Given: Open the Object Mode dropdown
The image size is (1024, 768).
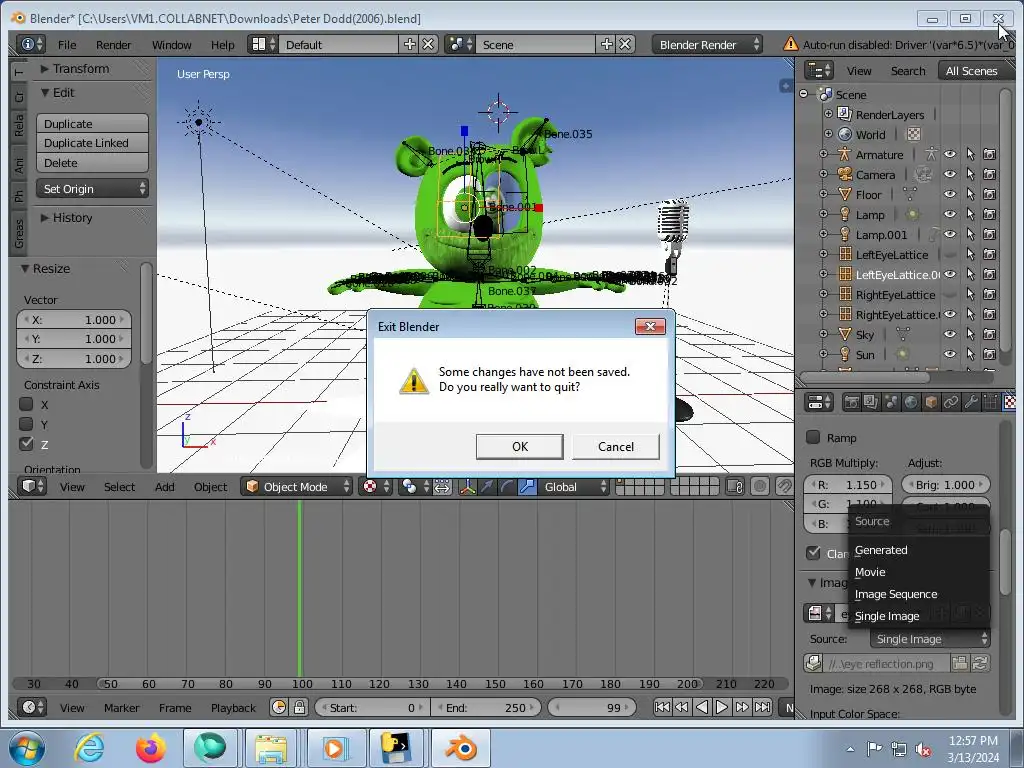Looking at the screenshot, I should coord(298,487).
